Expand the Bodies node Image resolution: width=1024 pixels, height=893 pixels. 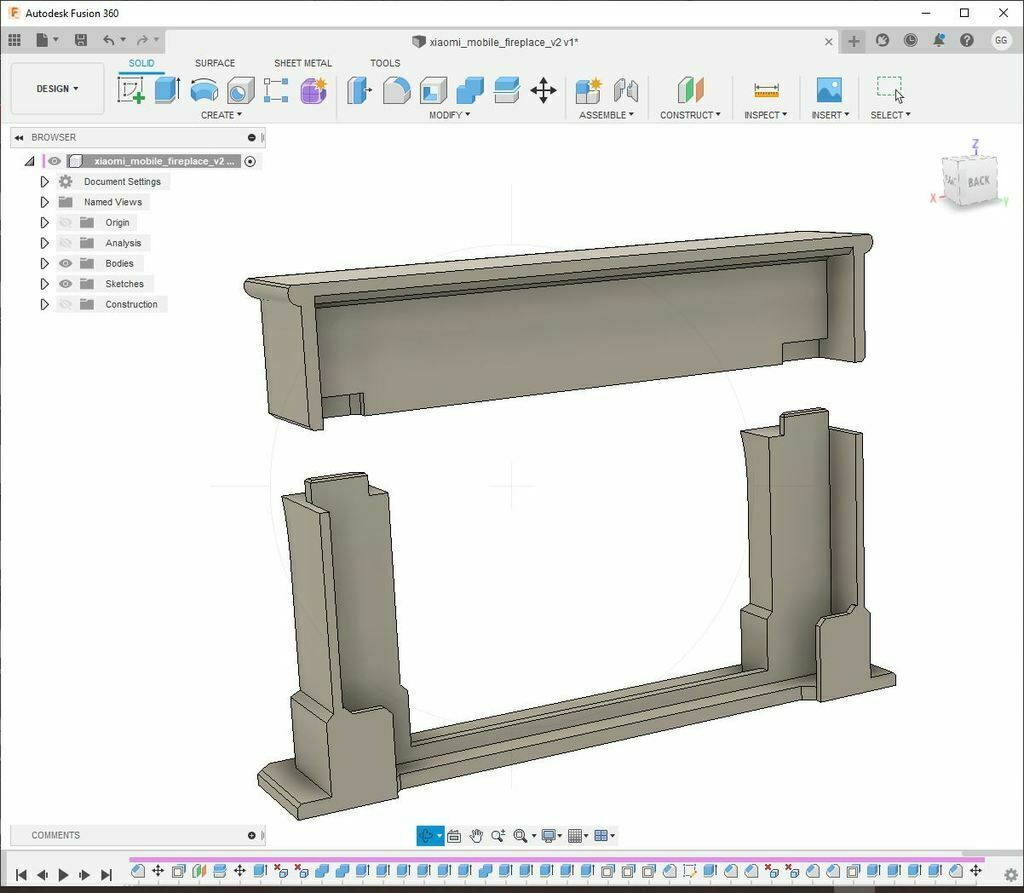pos(44,263)
